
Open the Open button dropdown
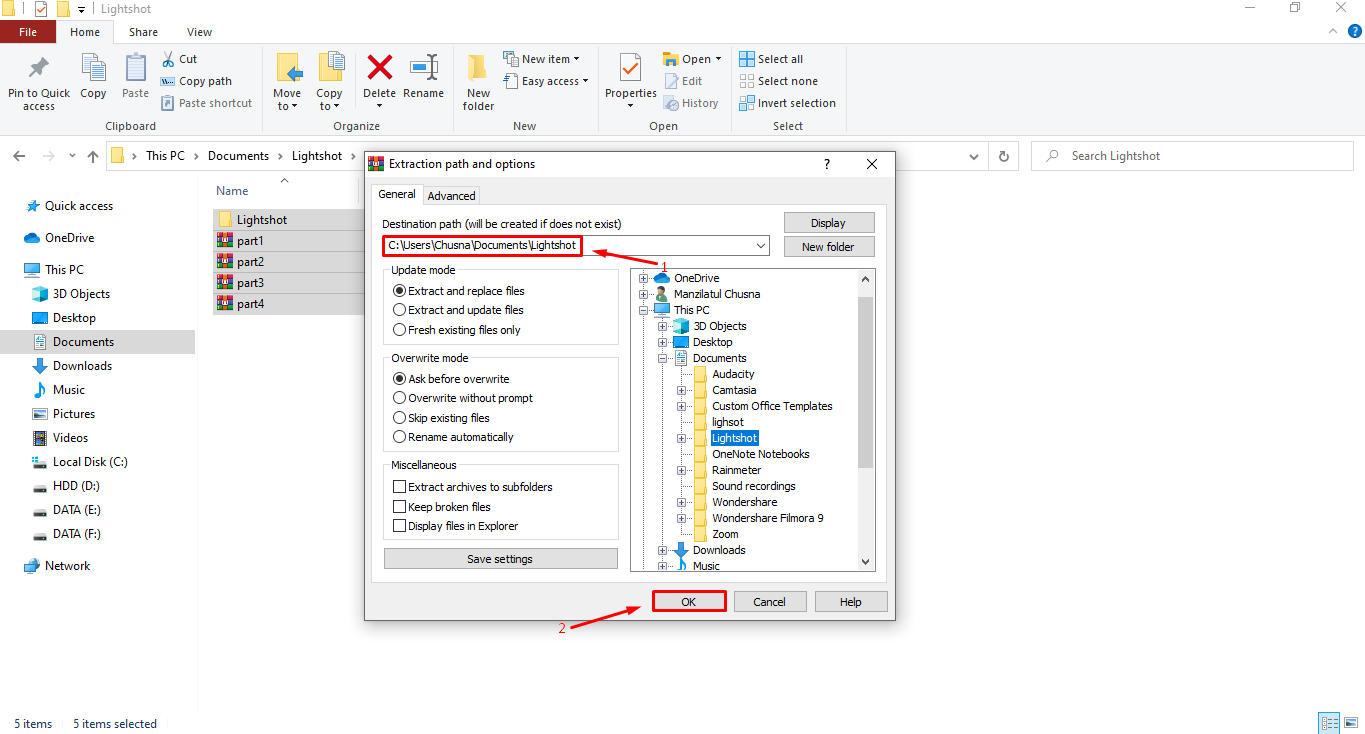pos(718,59)
